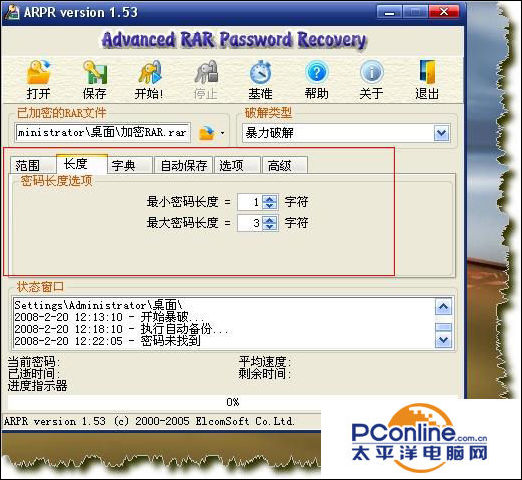Viewport: 522px width, 480px height.
Task: Decrease 最大密码长度 with down arrow
Action: [270, 227]
